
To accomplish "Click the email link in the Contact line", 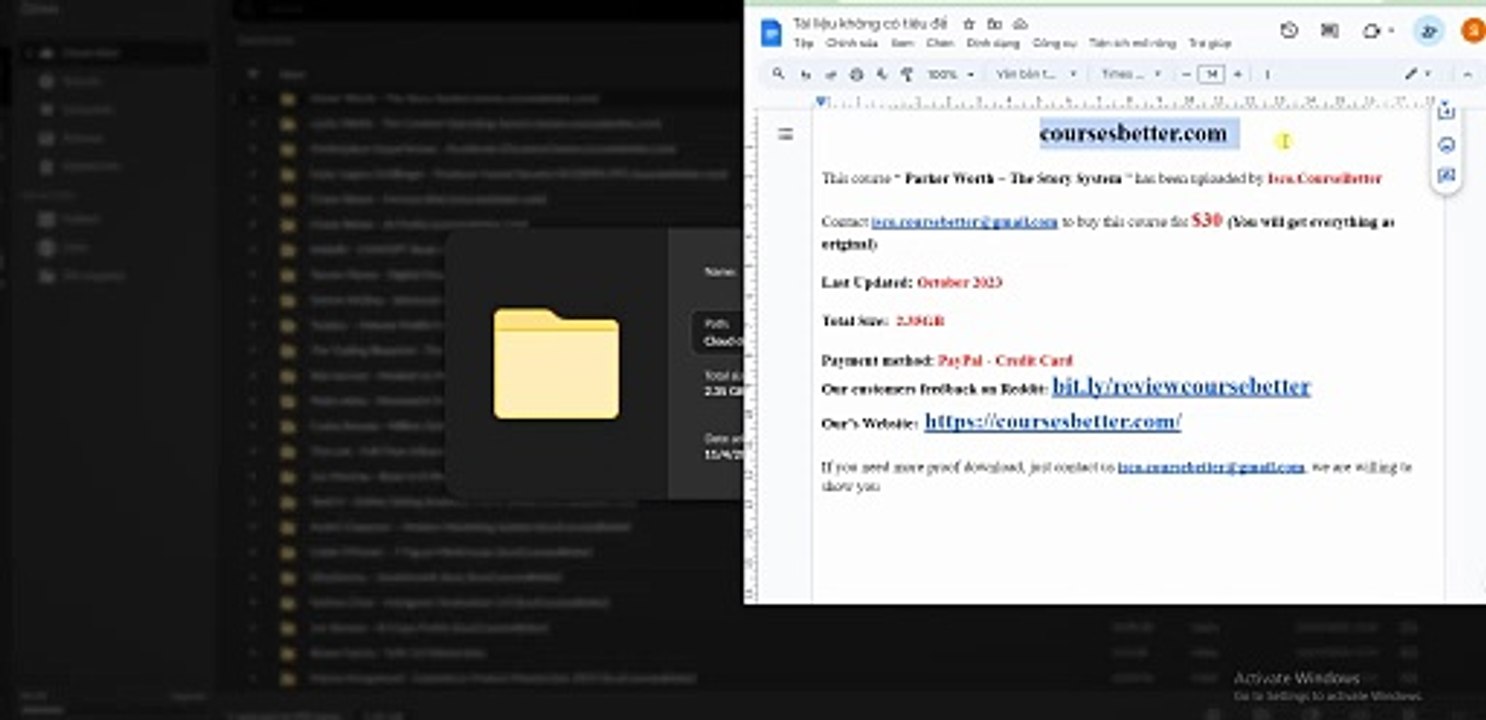I will [x=964, y=222].
